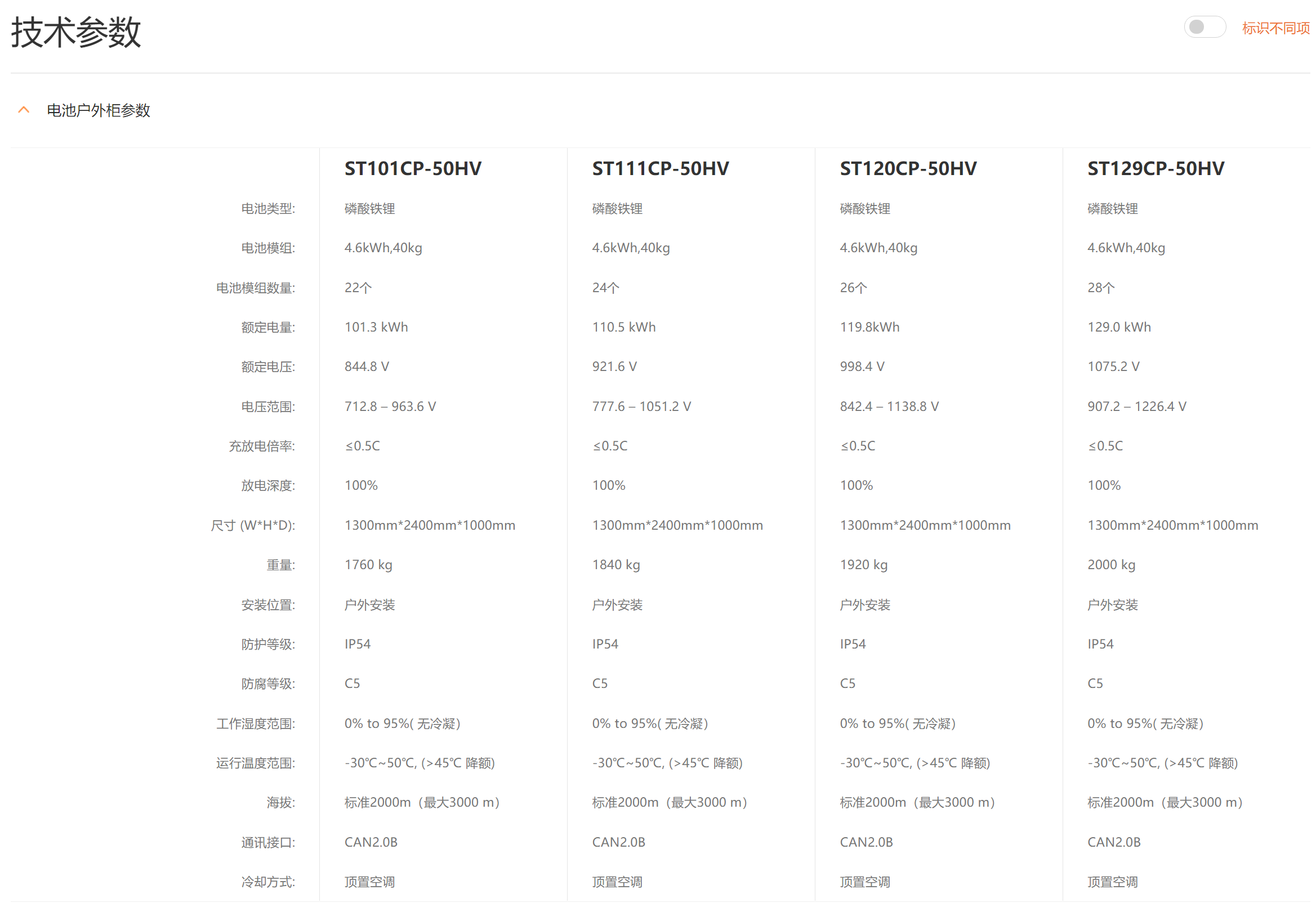Click the 标识不同项 label text
The height and width of the screenshot is (912, 1316).
point(1275,28)
